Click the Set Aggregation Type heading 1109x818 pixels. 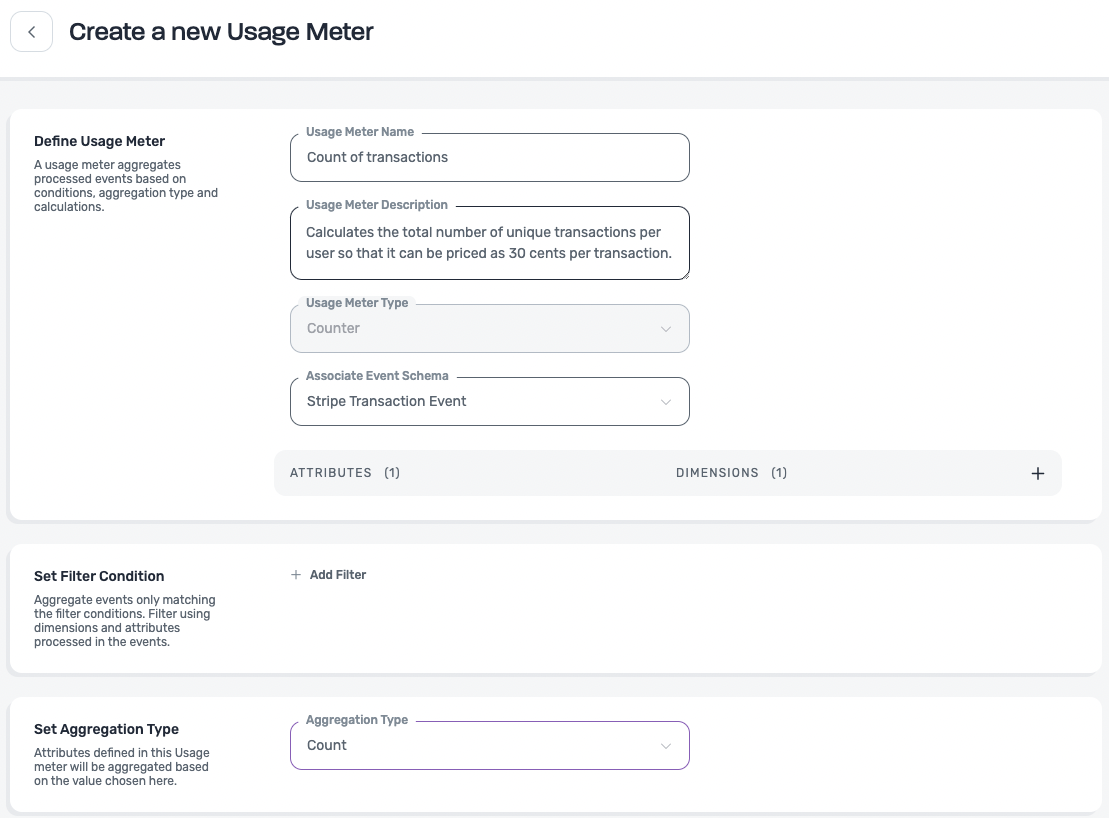pyautogui.click(x=106, y=729)
